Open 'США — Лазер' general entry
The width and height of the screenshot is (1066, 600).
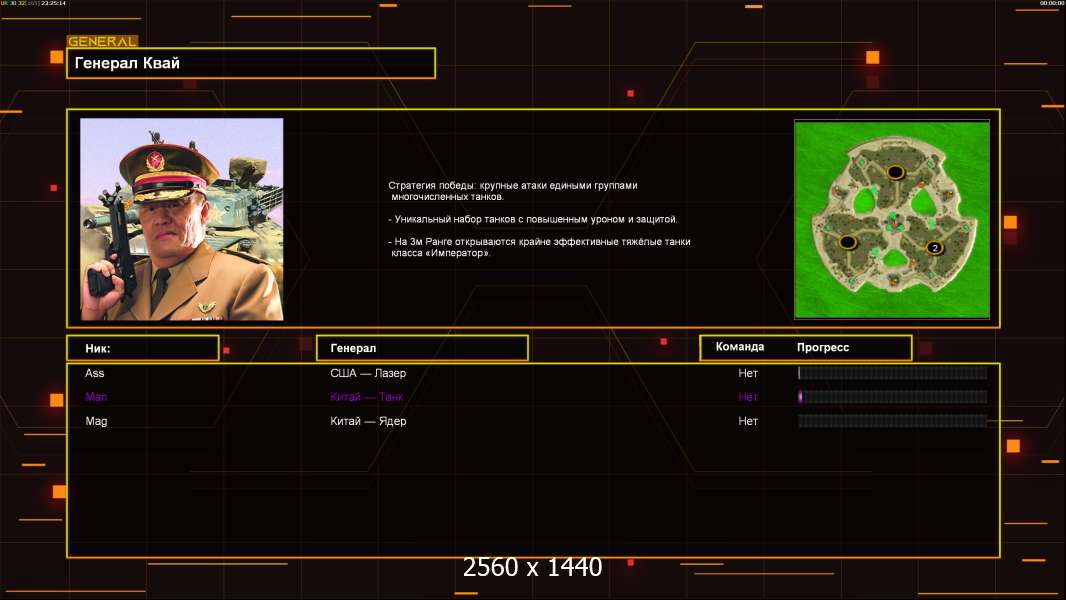click(368, 373)
